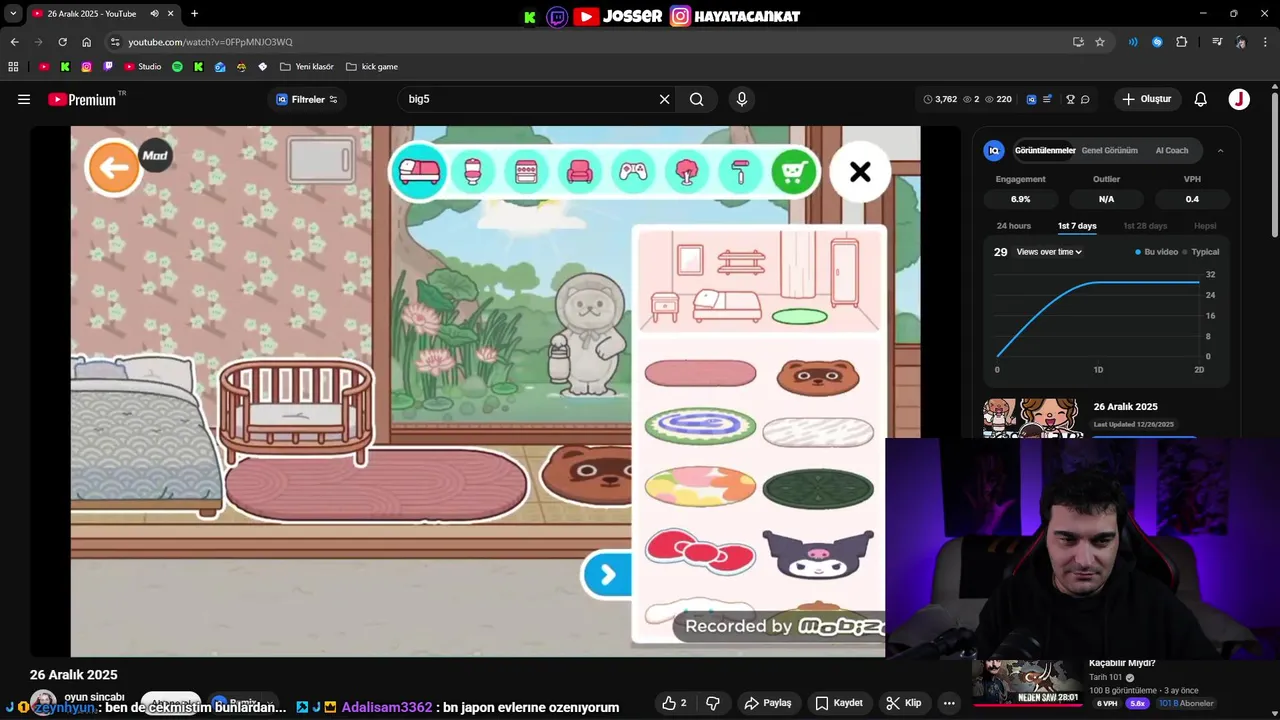Collapse the vidIQ stats panel

[1220, 150]
